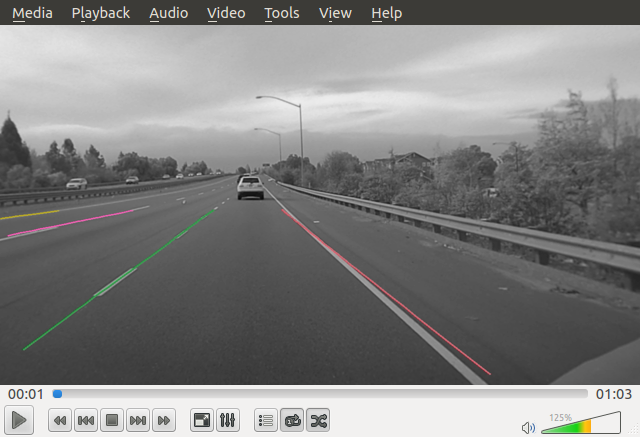This screenshot has width=640, height=437.
Task: Click the elapsed time 00:01 label
Action: 26,394
